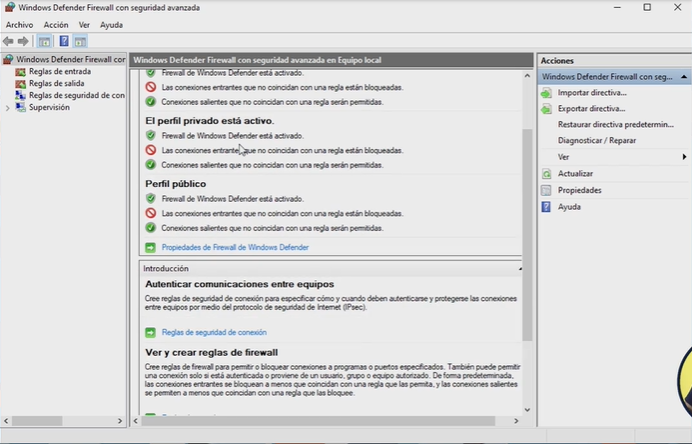Screen dimensions: 692x444
Task: Open the Ayuda menu
Action: tap(111, 25)
